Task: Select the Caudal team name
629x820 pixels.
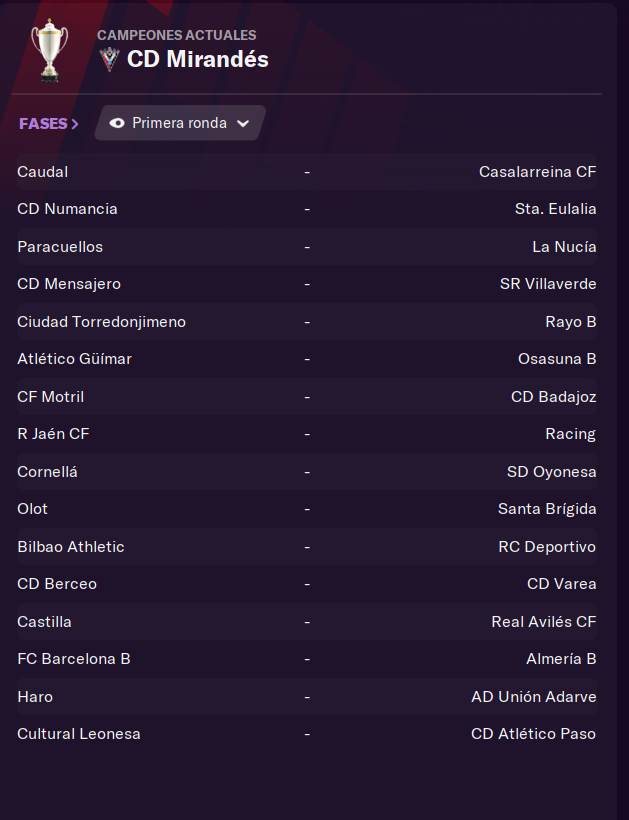Action: (42, 172)
